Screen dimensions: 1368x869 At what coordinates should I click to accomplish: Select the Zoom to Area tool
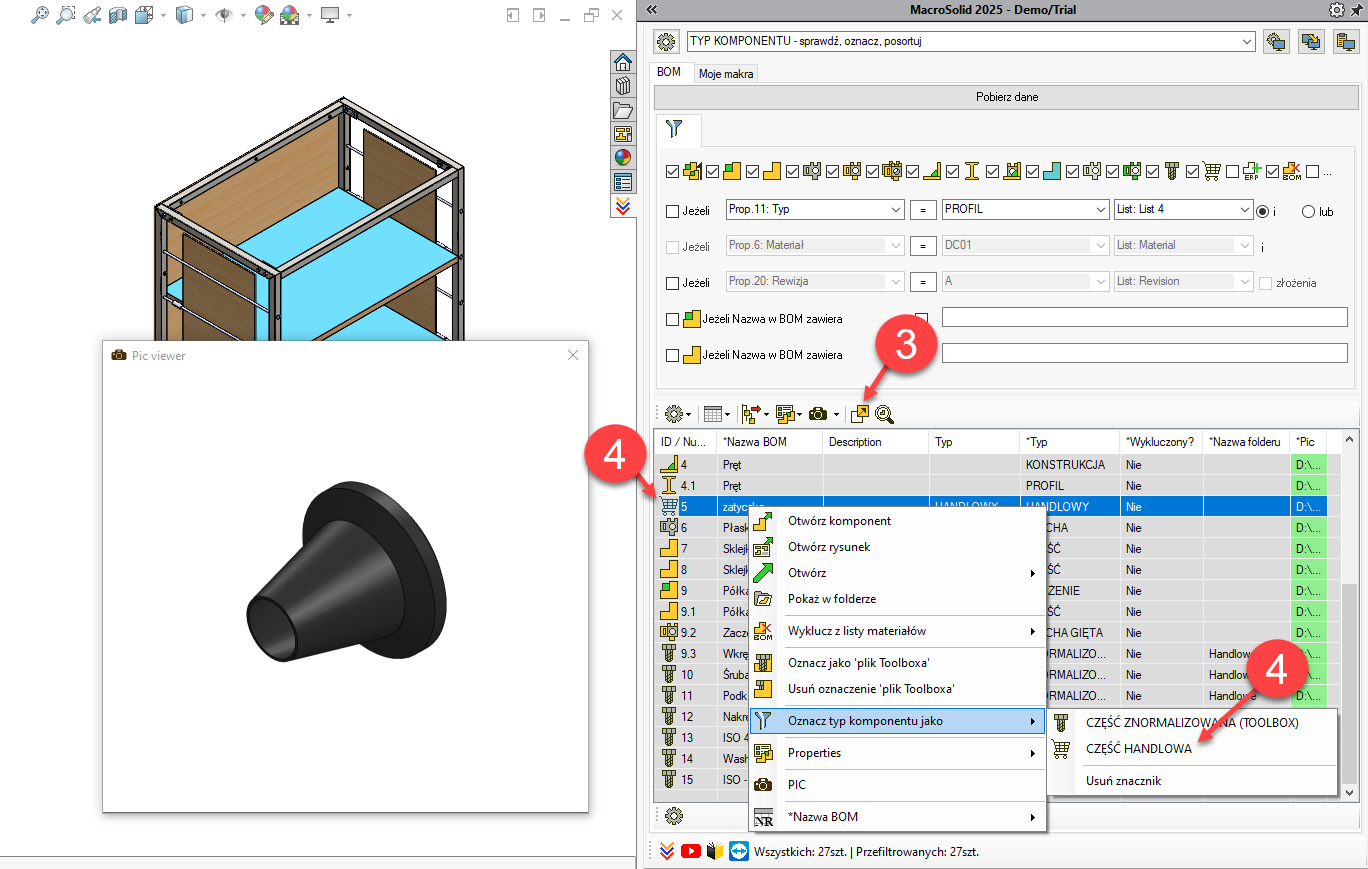pyautogui.click(x=66, y=15)
